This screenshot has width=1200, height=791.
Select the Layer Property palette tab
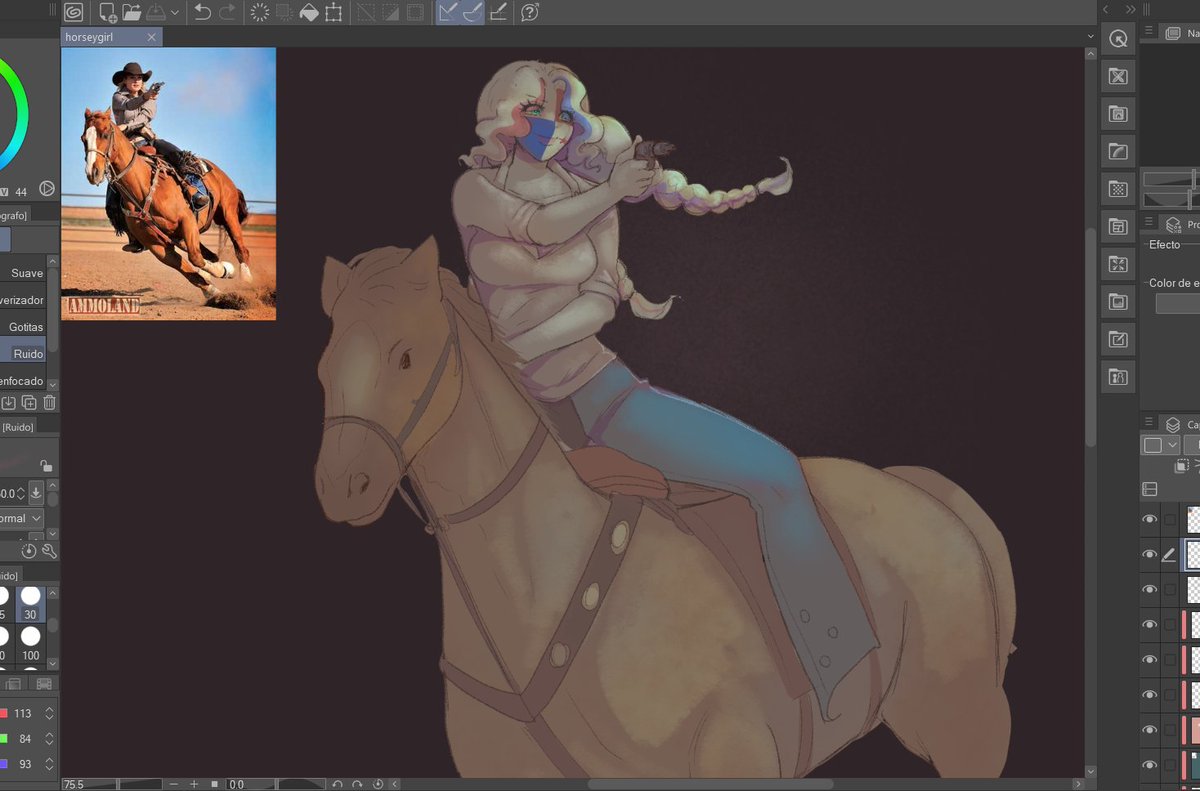[x=1184, y=225]
